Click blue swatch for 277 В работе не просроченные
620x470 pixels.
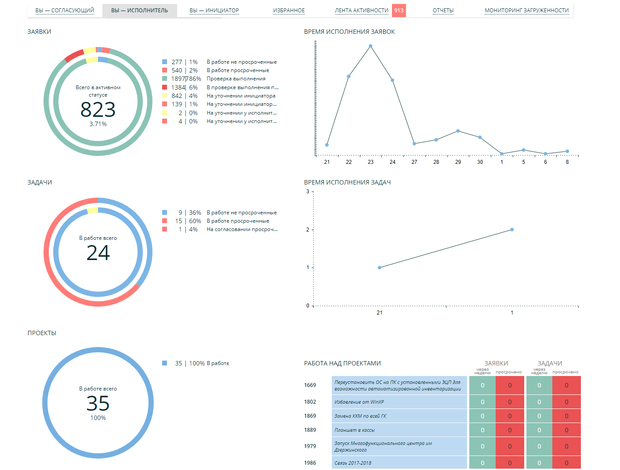[x=164, y=62]
